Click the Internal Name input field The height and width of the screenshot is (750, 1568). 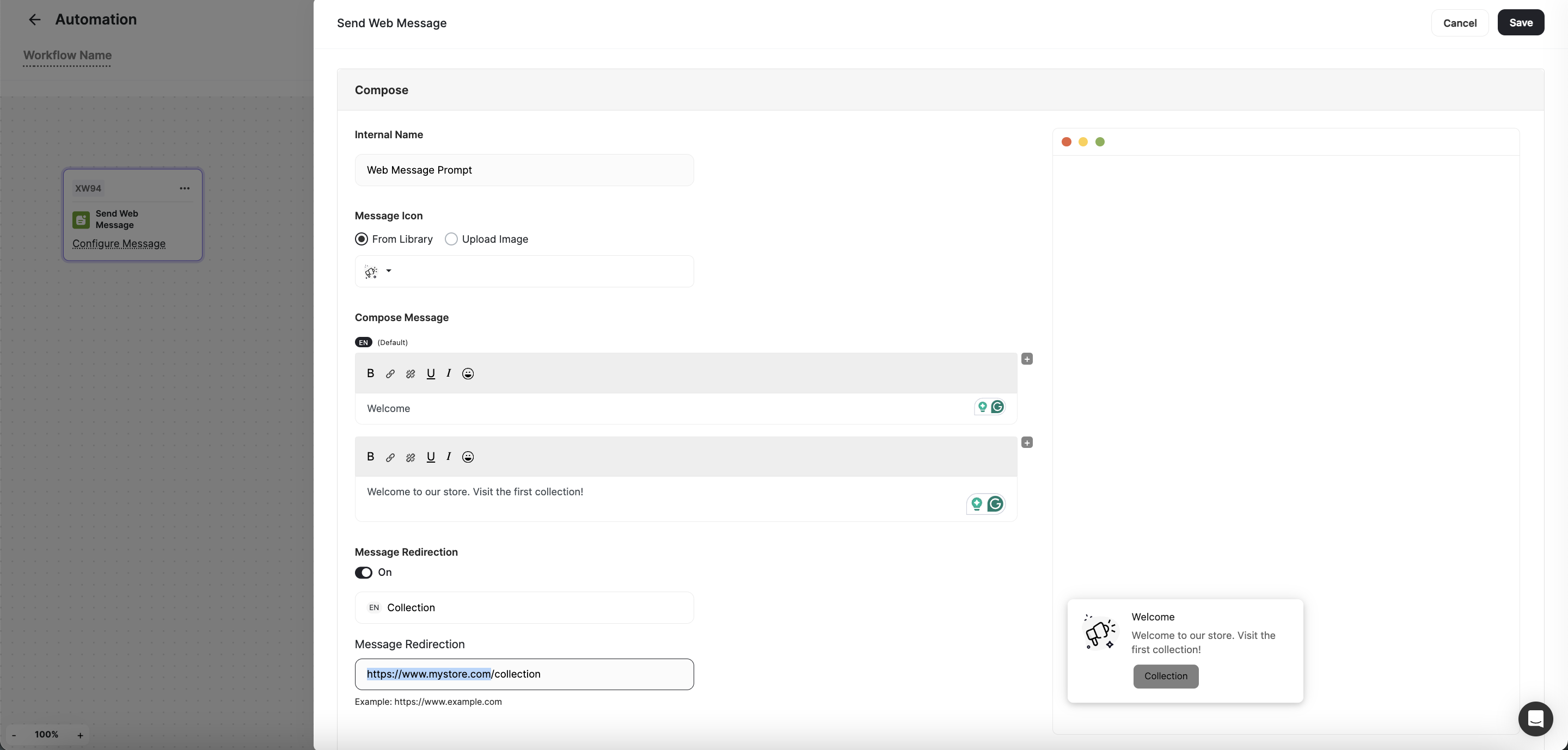[x=523, y=170]
